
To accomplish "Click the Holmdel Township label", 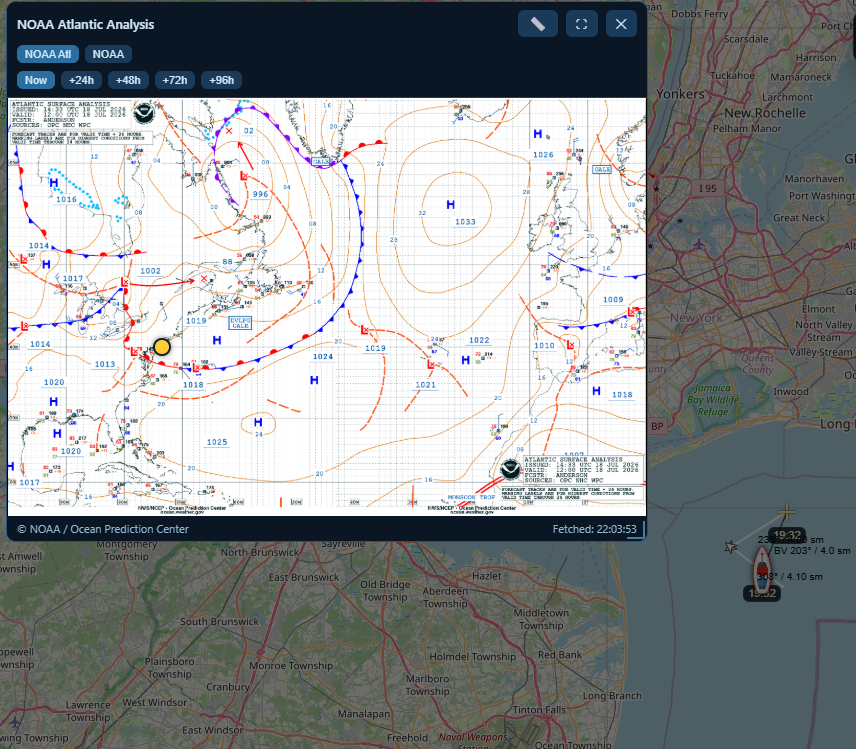I will tap(472, 657).
